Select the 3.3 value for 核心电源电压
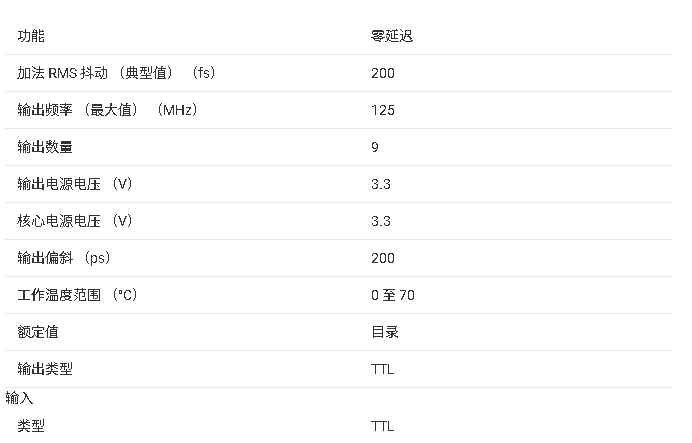 [381, 221]
